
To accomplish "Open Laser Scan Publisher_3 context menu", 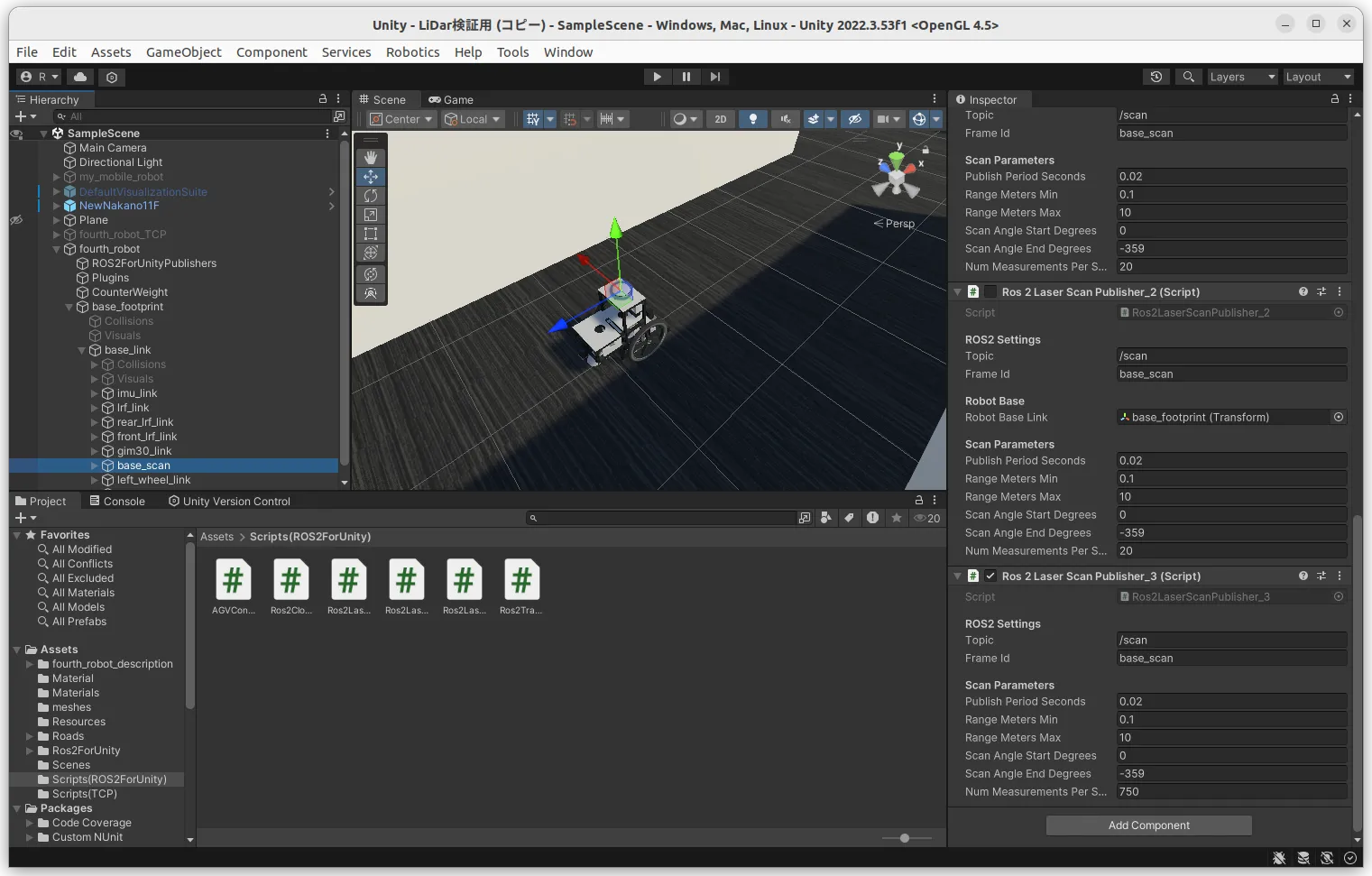I will click(x=1340, y=576).
